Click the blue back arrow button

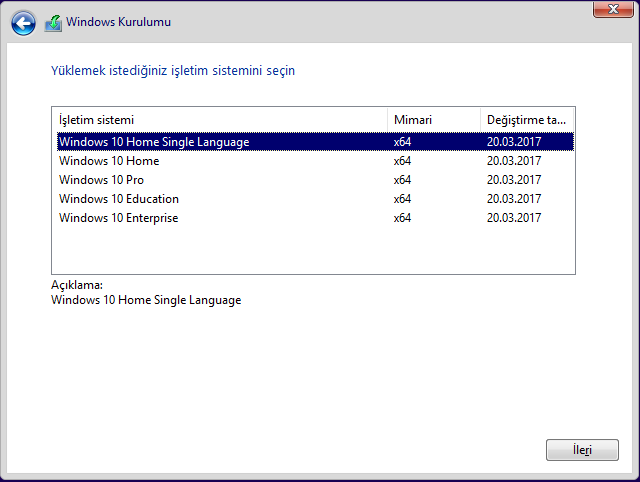pos(23,22)
